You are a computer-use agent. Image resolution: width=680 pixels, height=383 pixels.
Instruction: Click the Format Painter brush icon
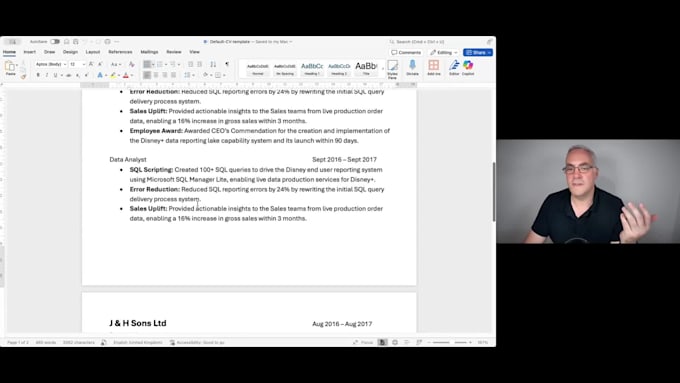point(23,76)
